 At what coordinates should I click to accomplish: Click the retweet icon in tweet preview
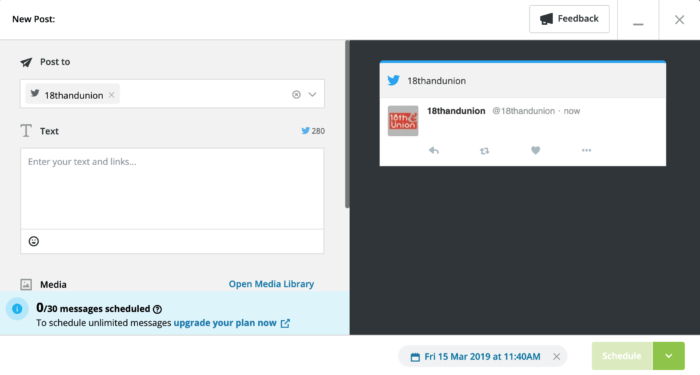click(x=484, y=151)
